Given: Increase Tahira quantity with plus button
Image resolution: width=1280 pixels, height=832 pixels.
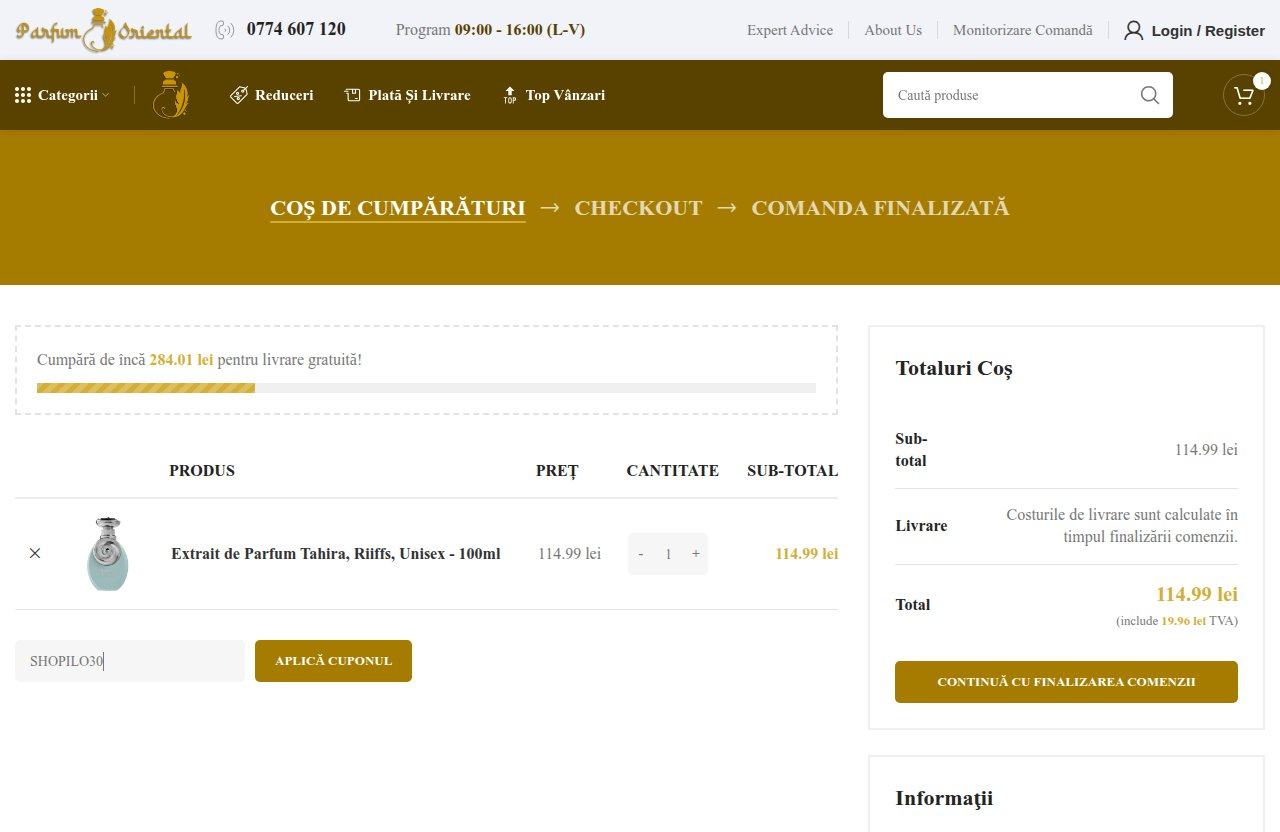Looking at the screenshot, I should click(695, 554).
